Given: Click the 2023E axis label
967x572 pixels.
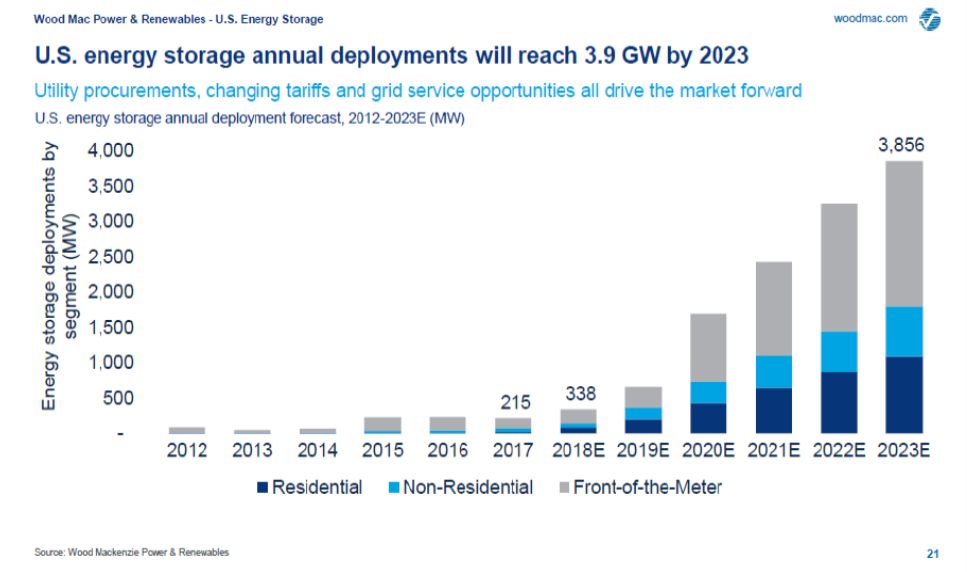Looking at the screenshot, I should 903,450.
